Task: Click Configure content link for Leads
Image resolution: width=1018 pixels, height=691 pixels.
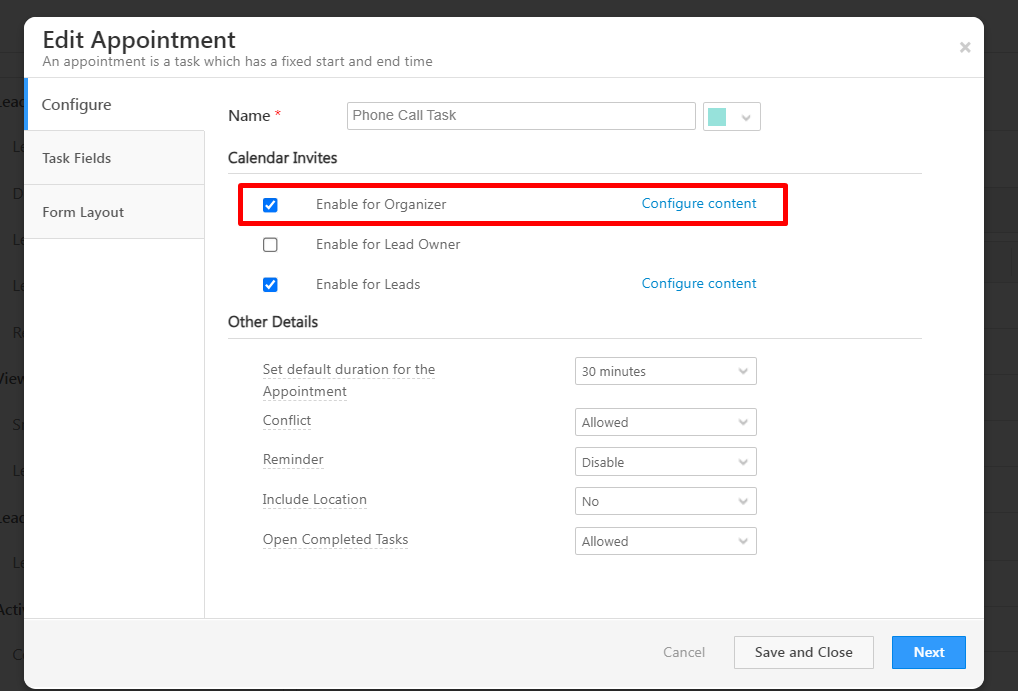Action: [699, 283]
